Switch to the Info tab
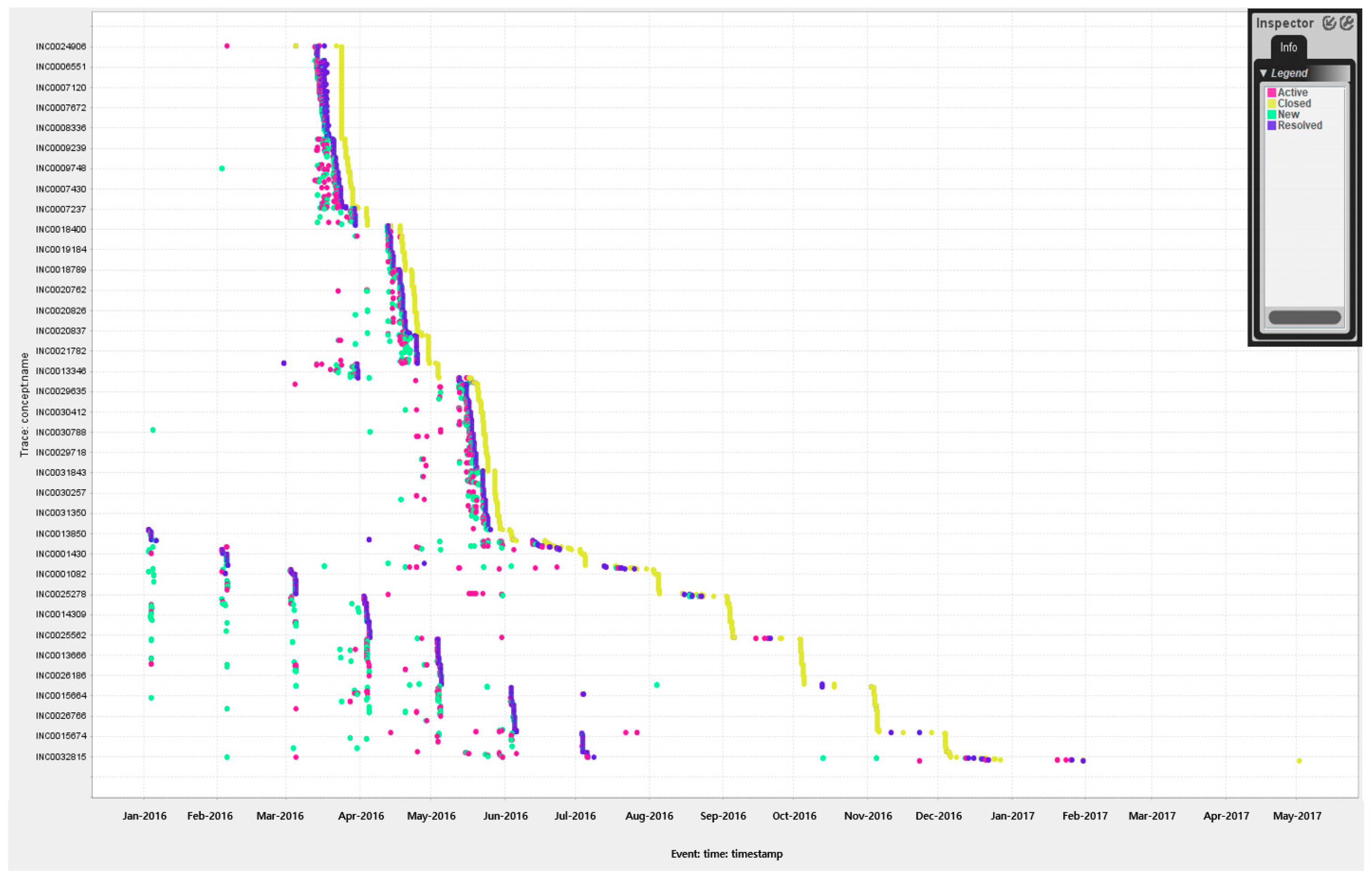The width and height of the screenshot is (1372, 881). pyautogui.click(x=1288, y=47)
